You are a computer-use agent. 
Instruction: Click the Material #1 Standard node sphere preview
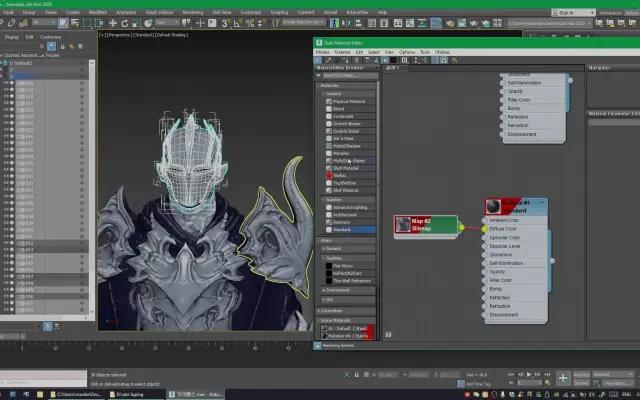click(493, 207)
